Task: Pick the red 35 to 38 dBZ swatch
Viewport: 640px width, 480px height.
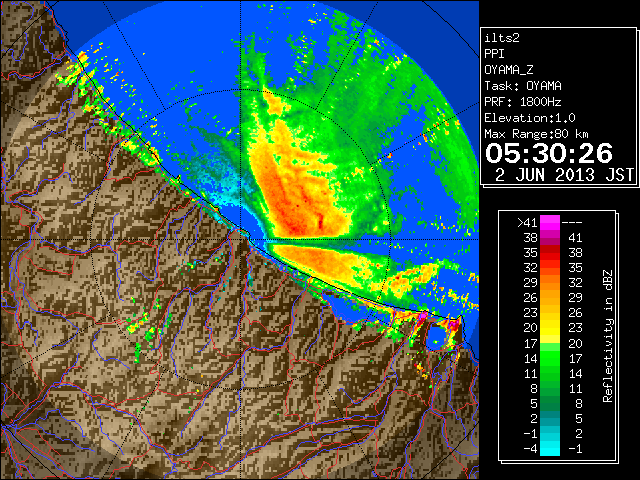Action: click(x=550, y=253)
